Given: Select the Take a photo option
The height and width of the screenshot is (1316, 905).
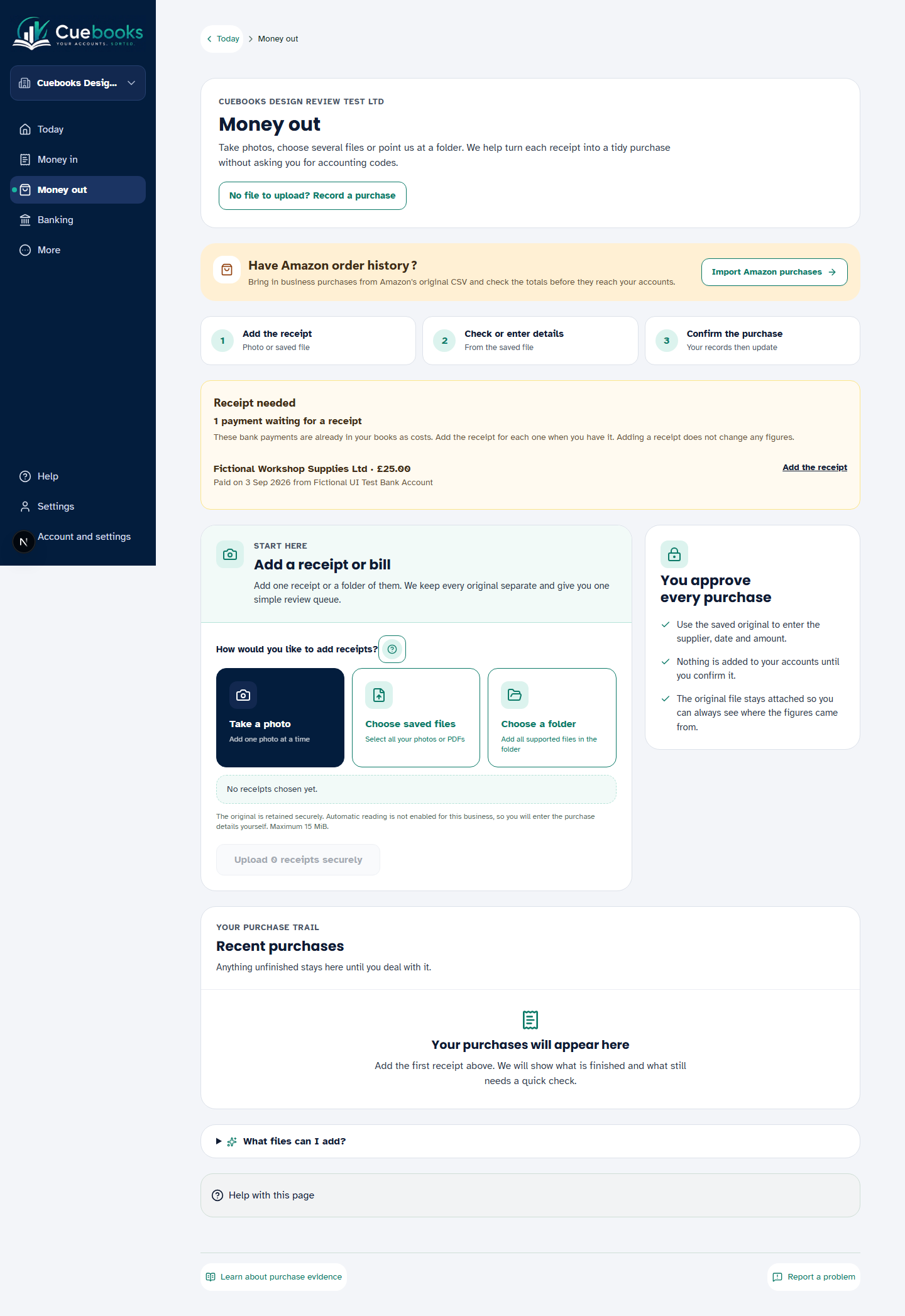Looking at the screenshot, I should click(x=280, y=718).
